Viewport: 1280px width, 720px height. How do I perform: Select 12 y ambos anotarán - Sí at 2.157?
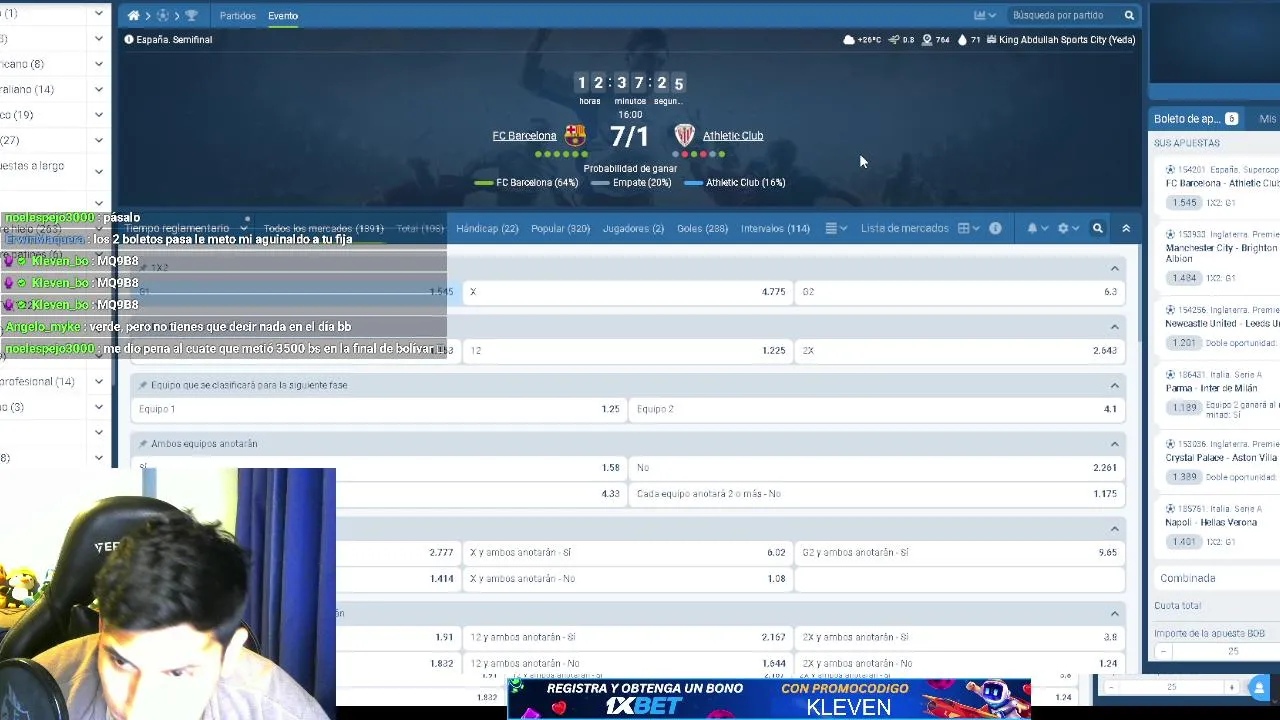pos(628,638)
